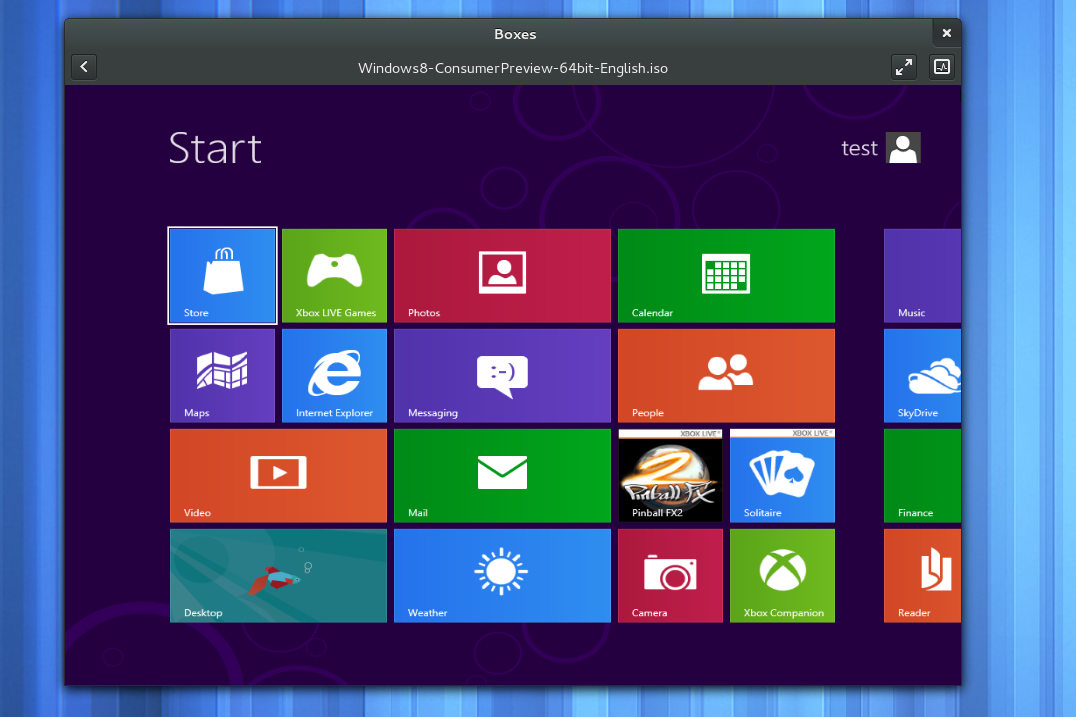
Task: Click the Start heading text
Action: pyautogui.click(x=215, y=148)
